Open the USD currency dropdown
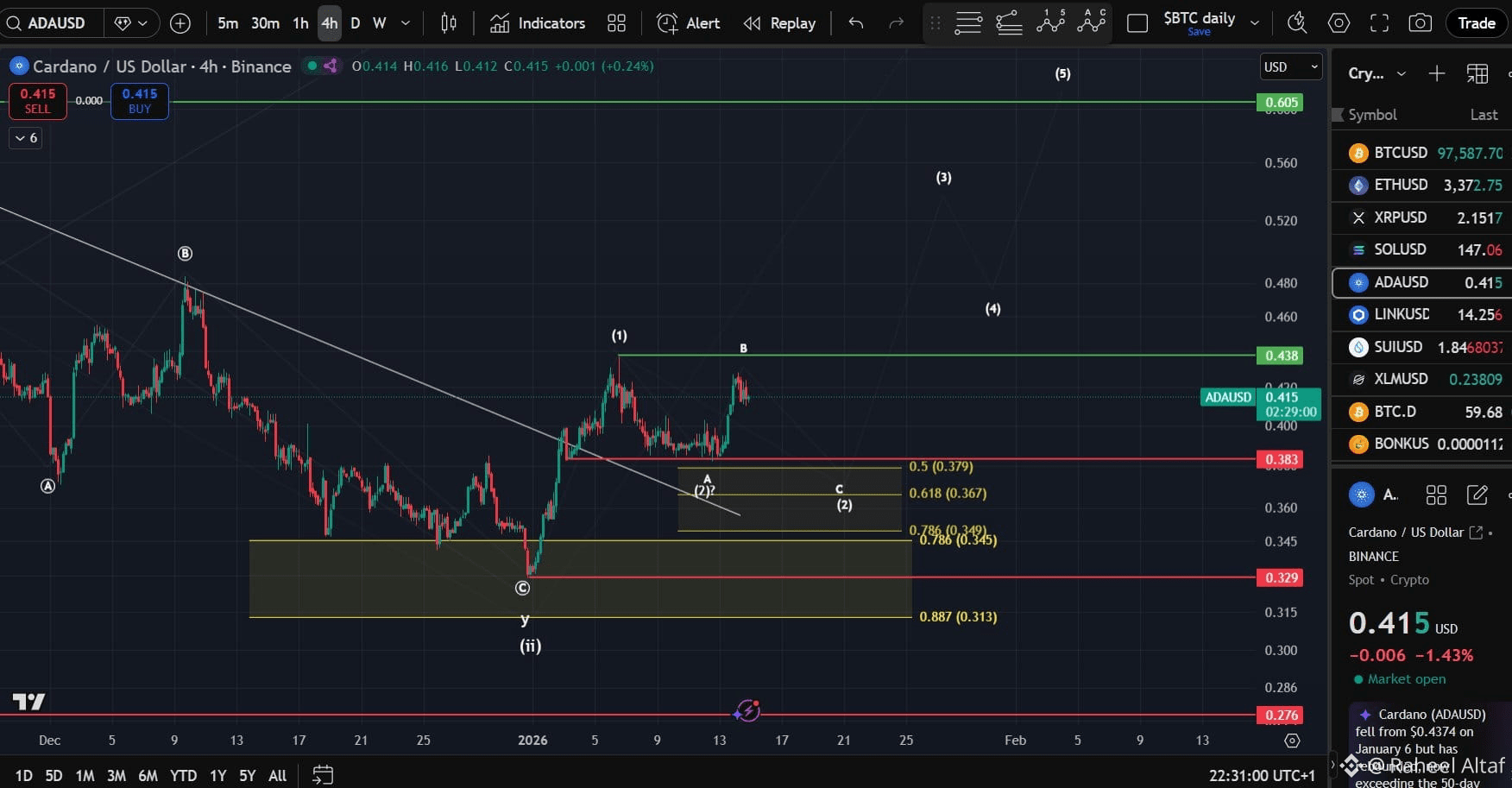The height and width of the screenshot is (788, 1512). pyautogui.click(x=1290, y=66)
